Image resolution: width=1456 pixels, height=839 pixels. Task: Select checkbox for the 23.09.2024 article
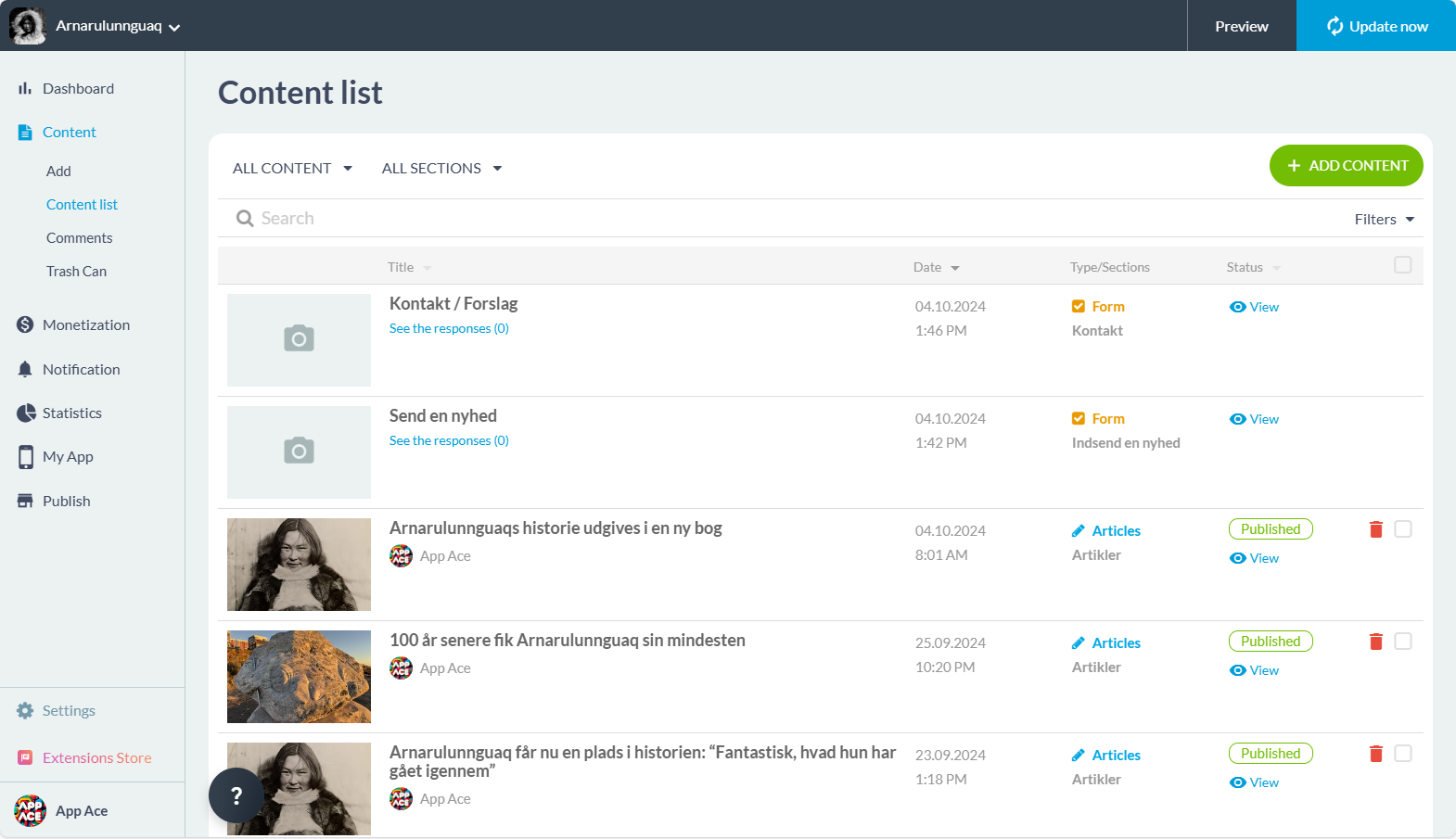coord(1402,754)
